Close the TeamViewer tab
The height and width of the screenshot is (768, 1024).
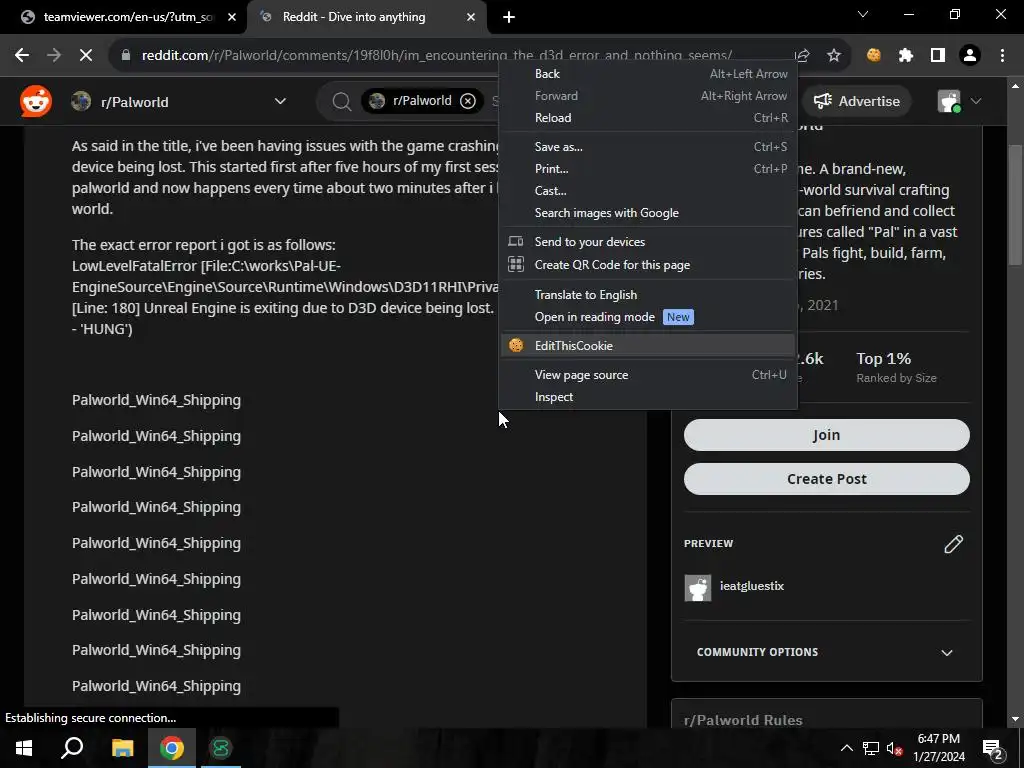click(232, 17)
